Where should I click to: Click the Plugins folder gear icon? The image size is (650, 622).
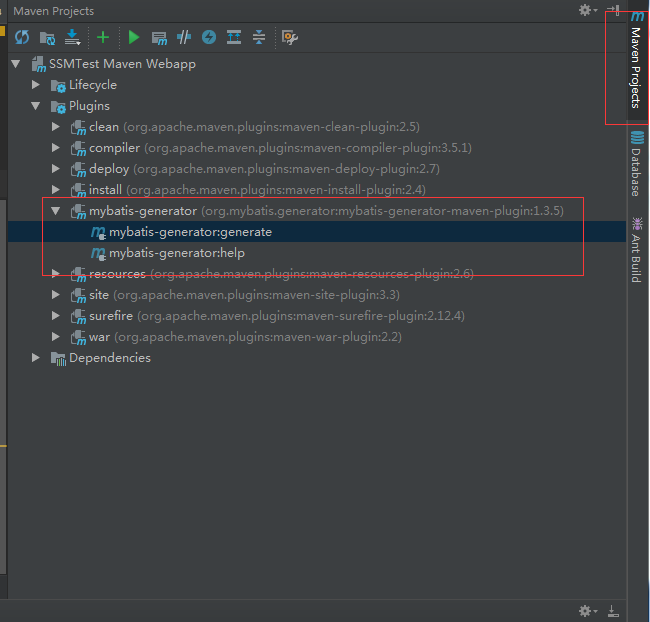(x=58, y=107)
